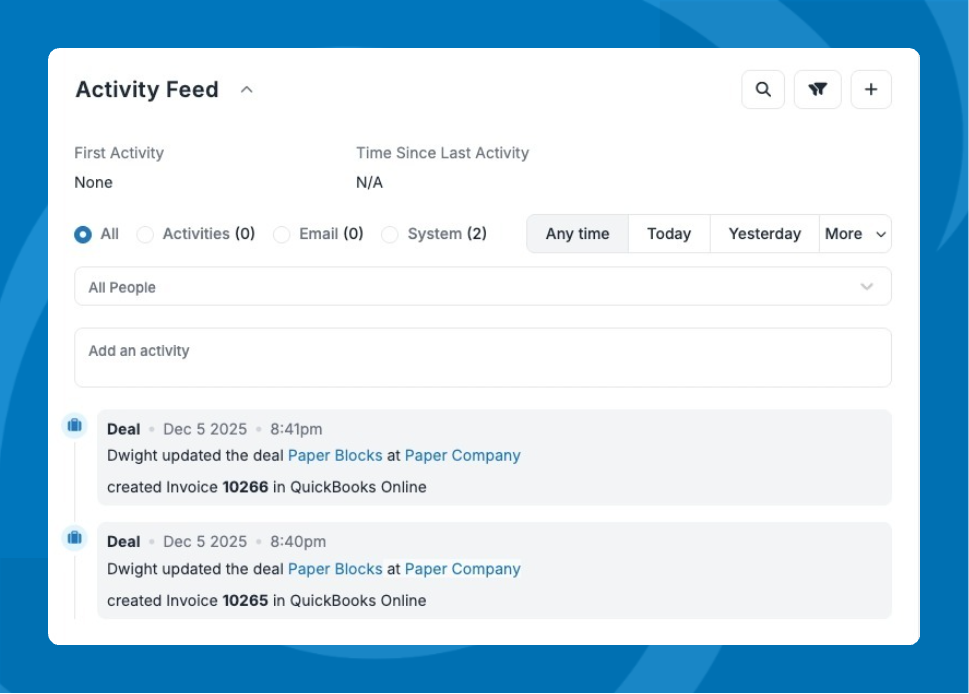969x694 pixels.
Task: Select Activities (0) radio filter
Action: pos(145,234)
